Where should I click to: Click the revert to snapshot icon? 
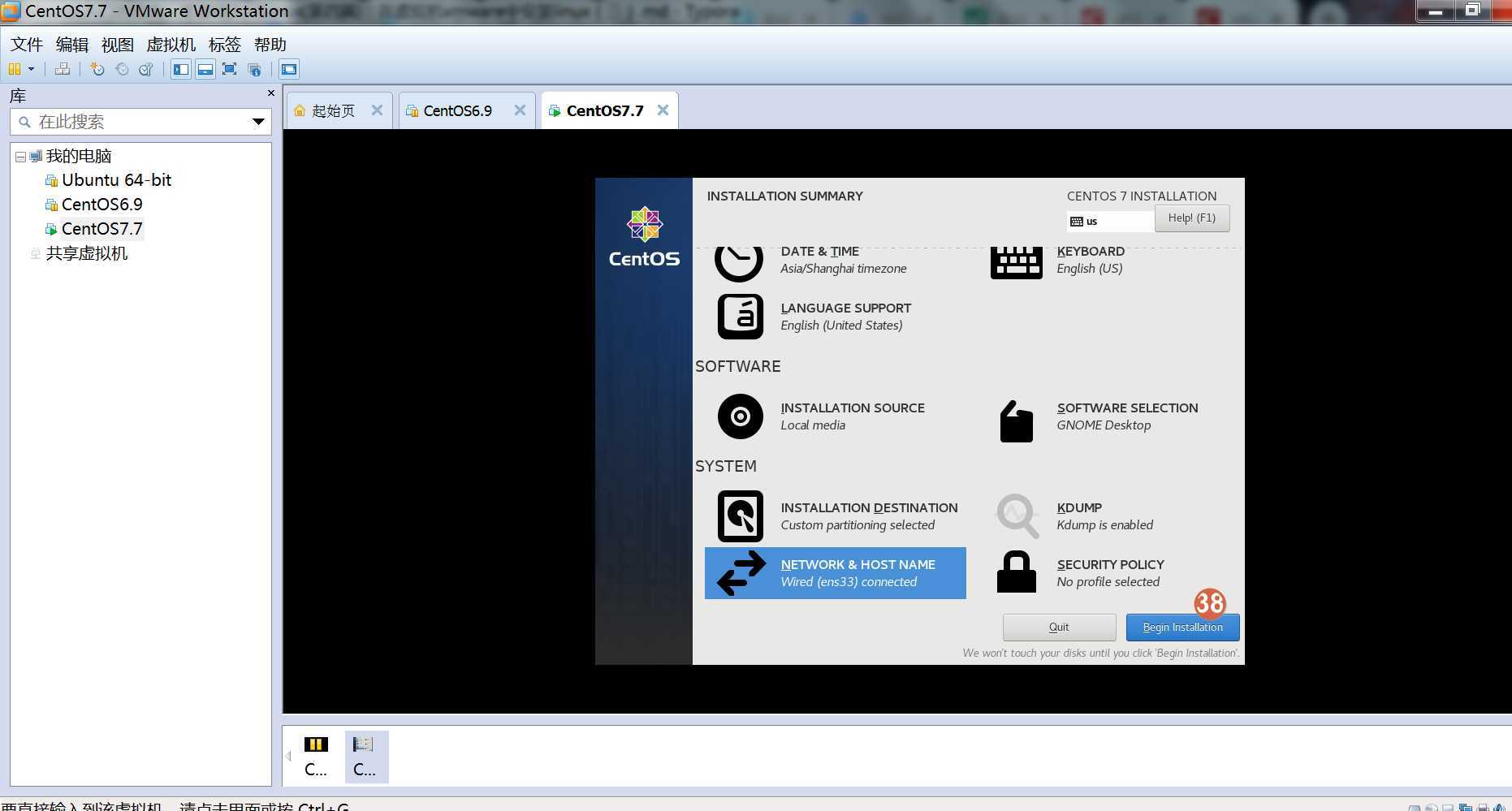click(122, 69)
